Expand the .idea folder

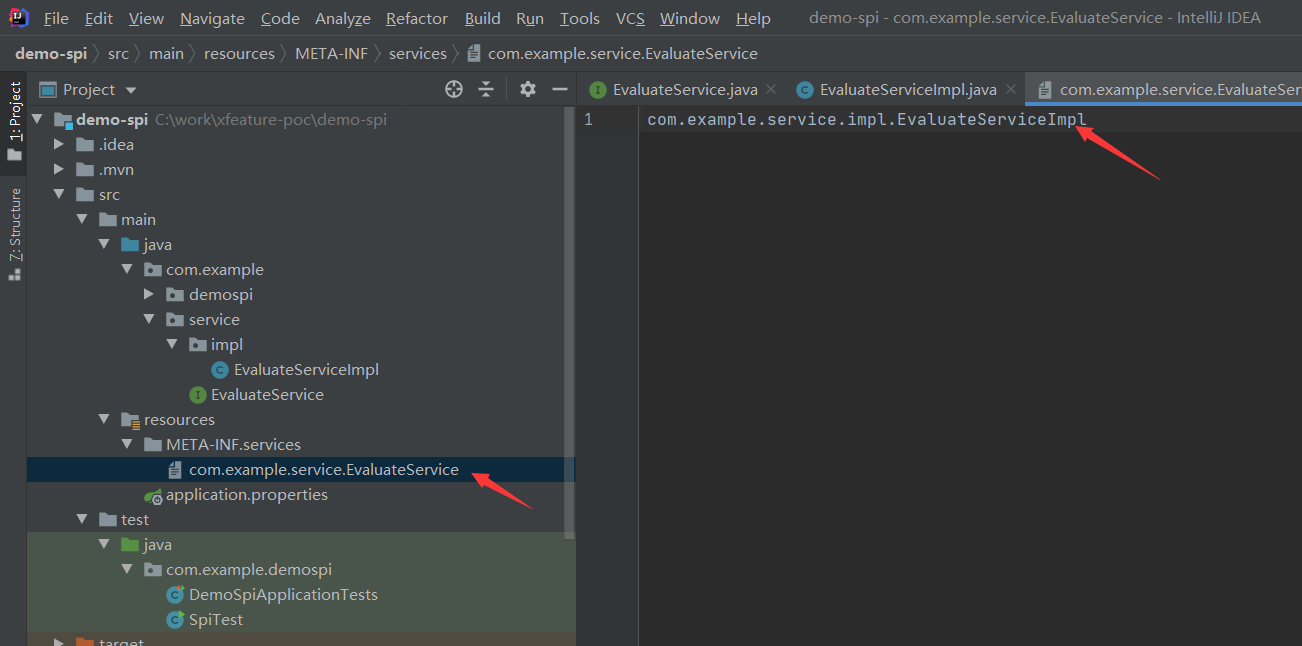60,145
